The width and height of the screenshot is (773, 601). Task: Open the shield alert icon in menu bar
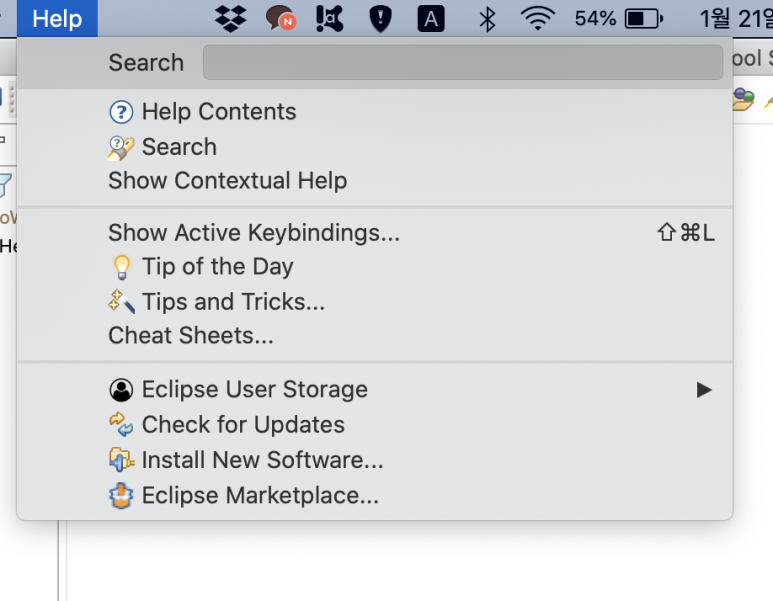click(x=381, y=19)
